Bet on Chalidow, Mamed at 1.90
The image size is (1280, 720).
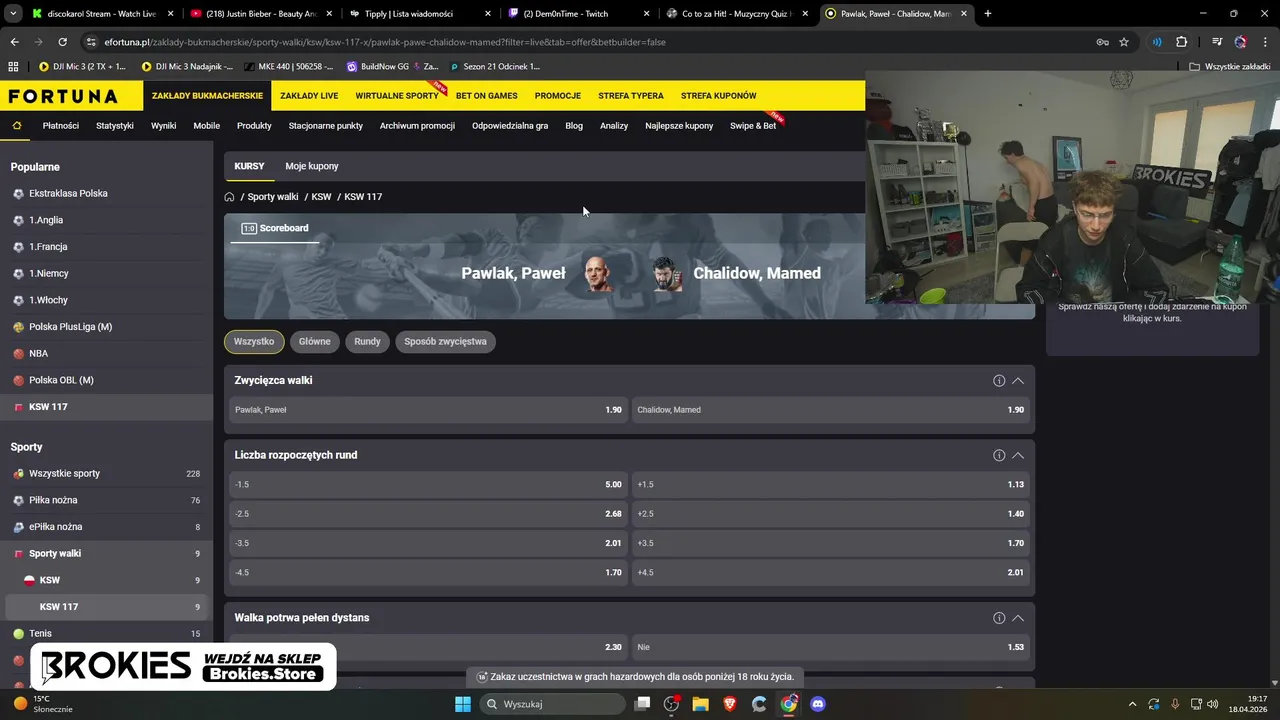click(x=830, y=410)
